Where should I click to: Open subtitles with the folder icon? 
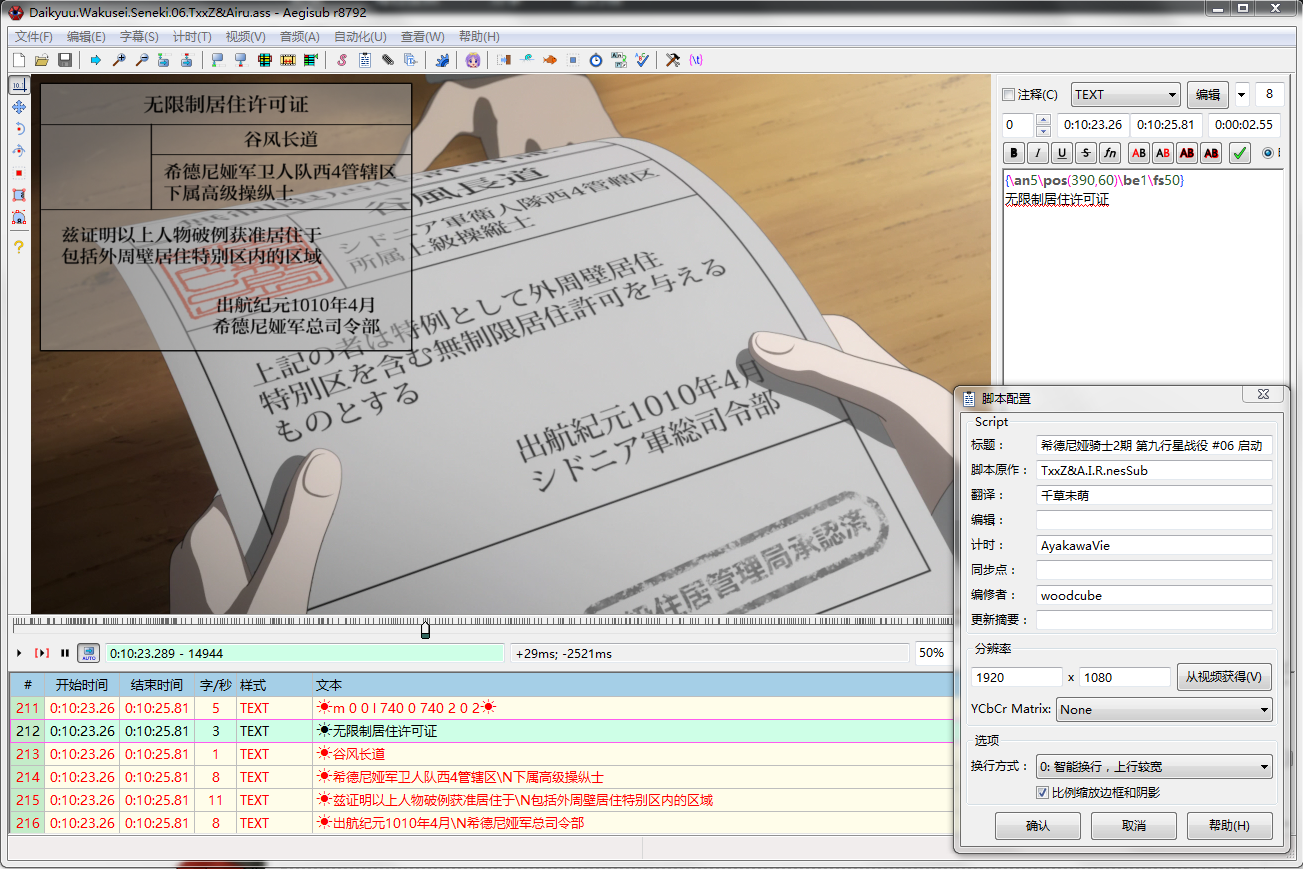(x=41, y=60)
